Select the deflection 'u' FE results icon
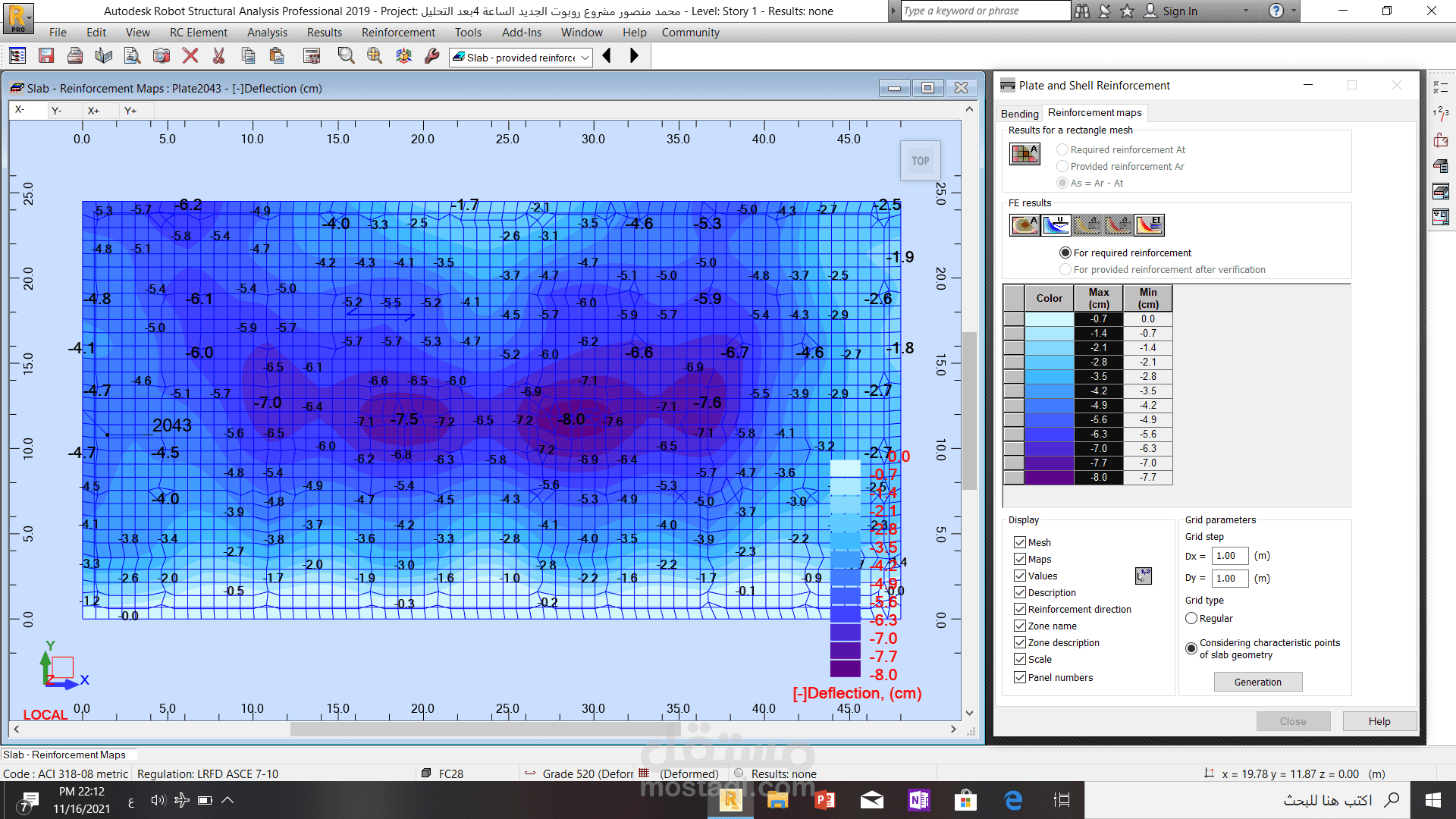 click(1056, 224)
